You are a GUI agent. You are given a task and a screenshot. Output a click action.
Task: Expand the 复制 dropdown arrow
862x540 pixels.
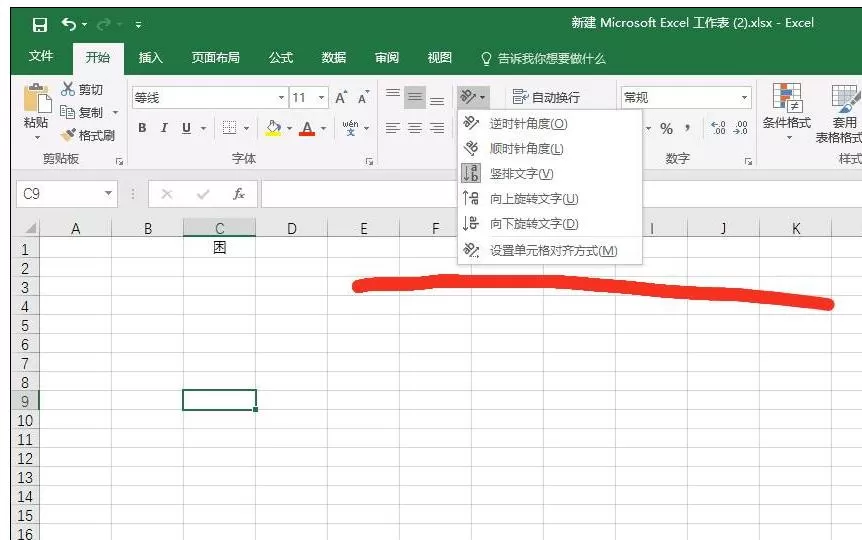pyautogui.click(x=115, y=113)
